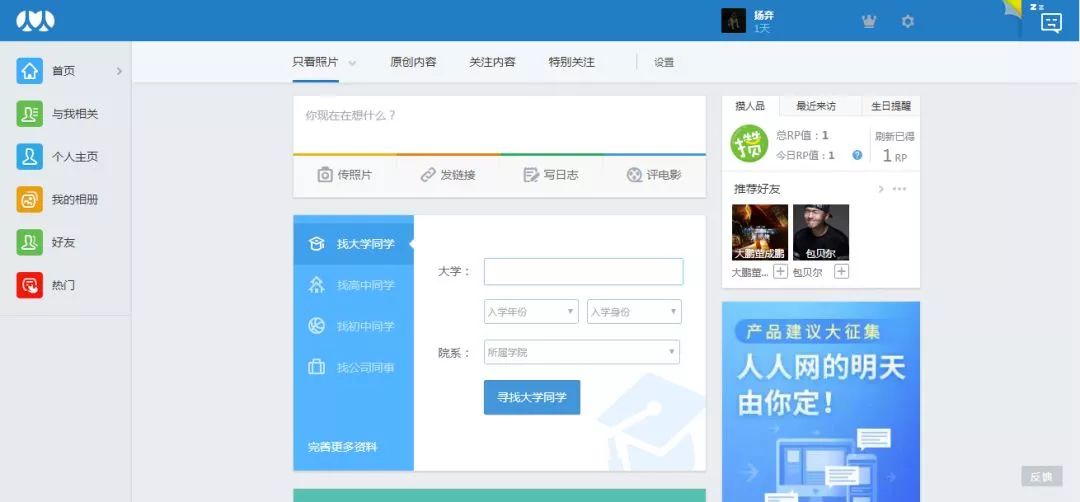Click 完善更多资料 link
The image size is (1080, 502).
342,447
